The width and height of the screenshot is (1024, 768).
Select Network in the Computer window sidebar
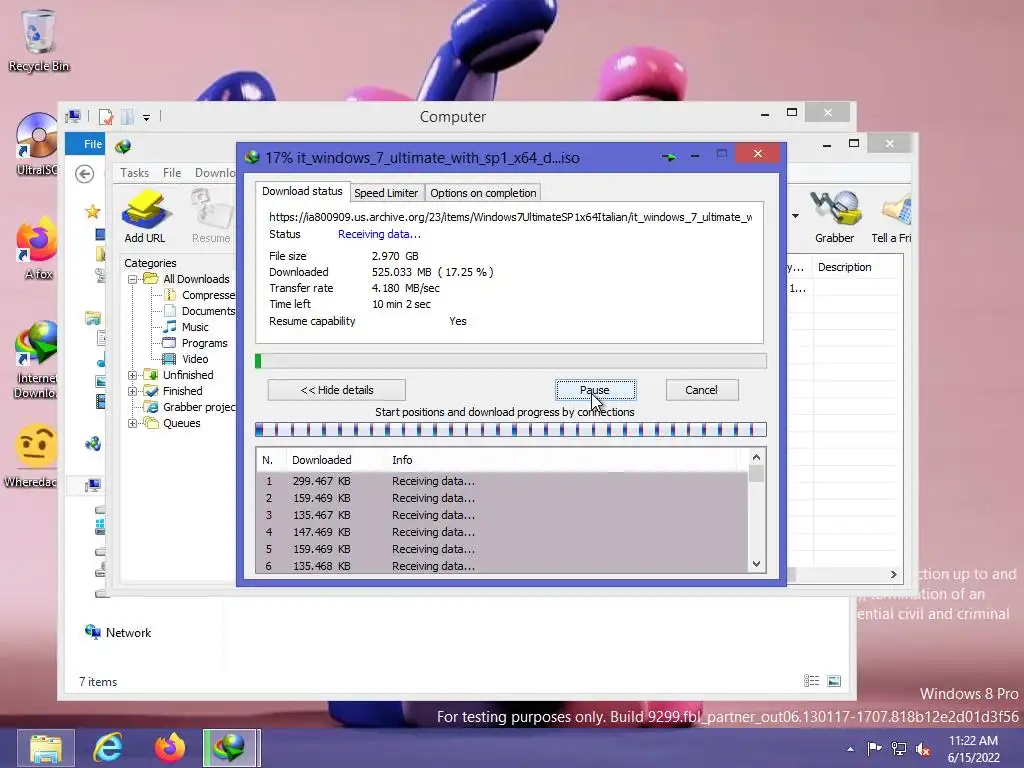pyautogui.click(x=118, y=632)
